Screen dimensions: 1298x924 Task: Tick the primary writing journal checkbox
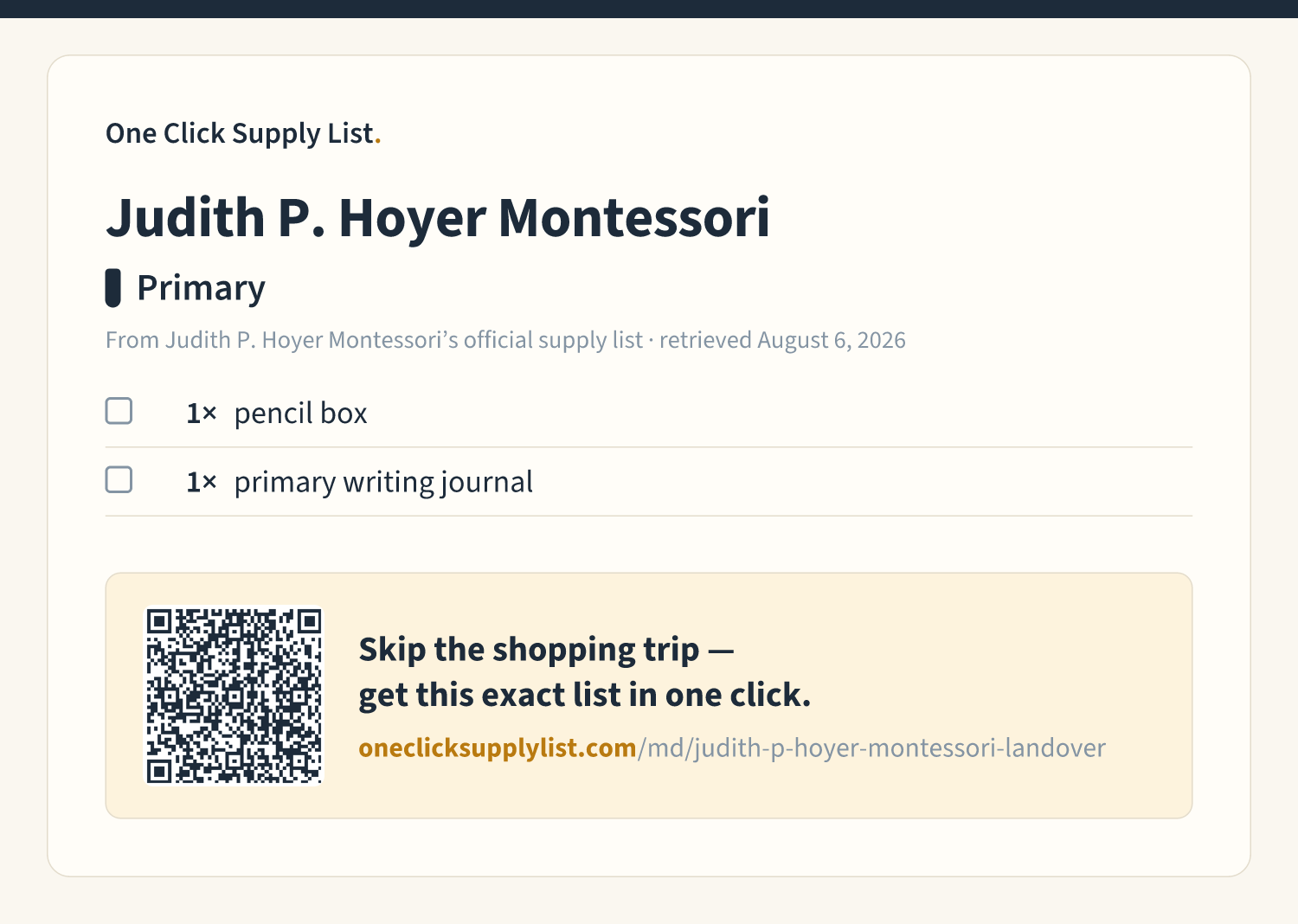click(119, 479)
